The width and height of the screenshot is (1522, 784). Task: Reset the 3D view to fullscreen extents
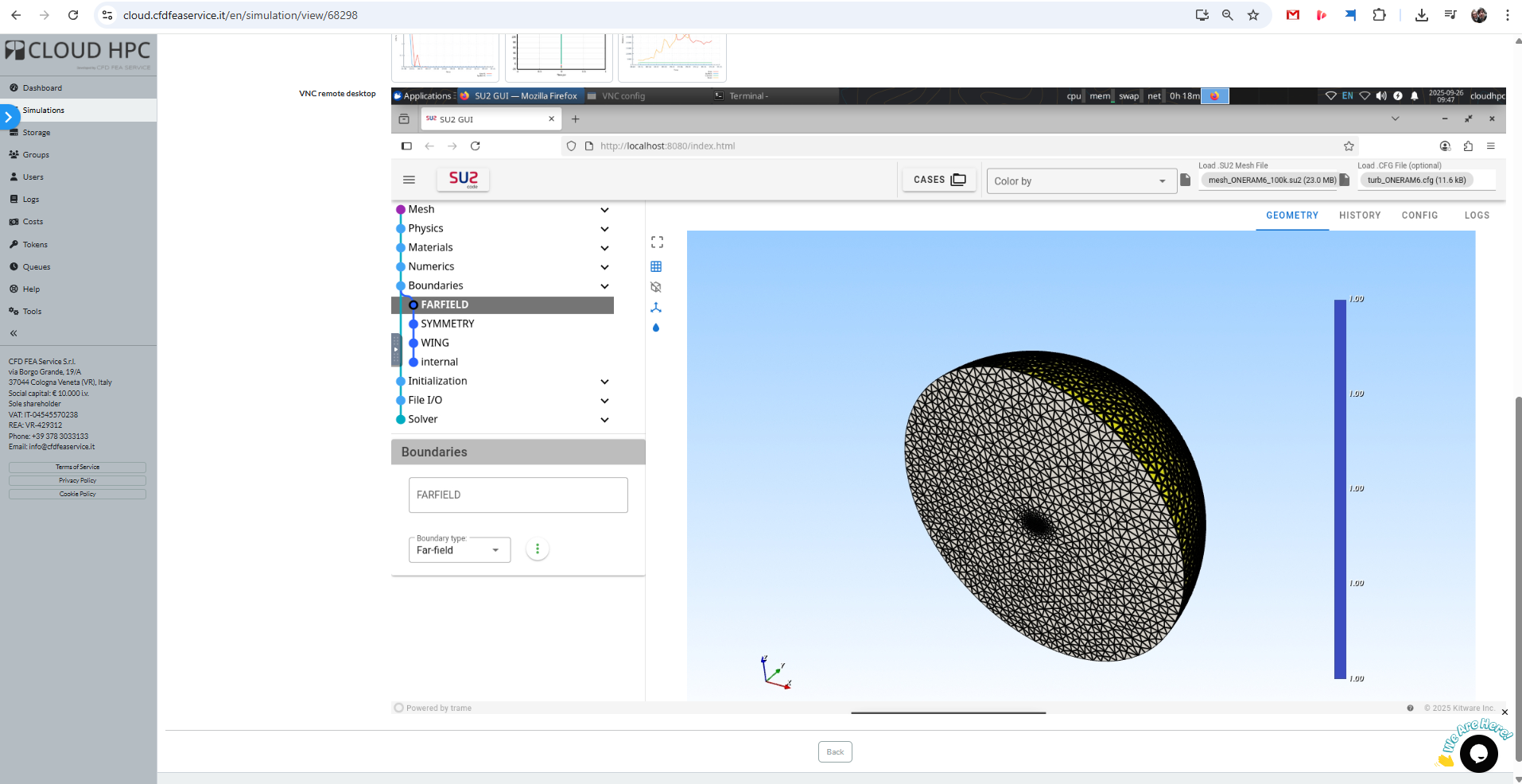(656, 242)
